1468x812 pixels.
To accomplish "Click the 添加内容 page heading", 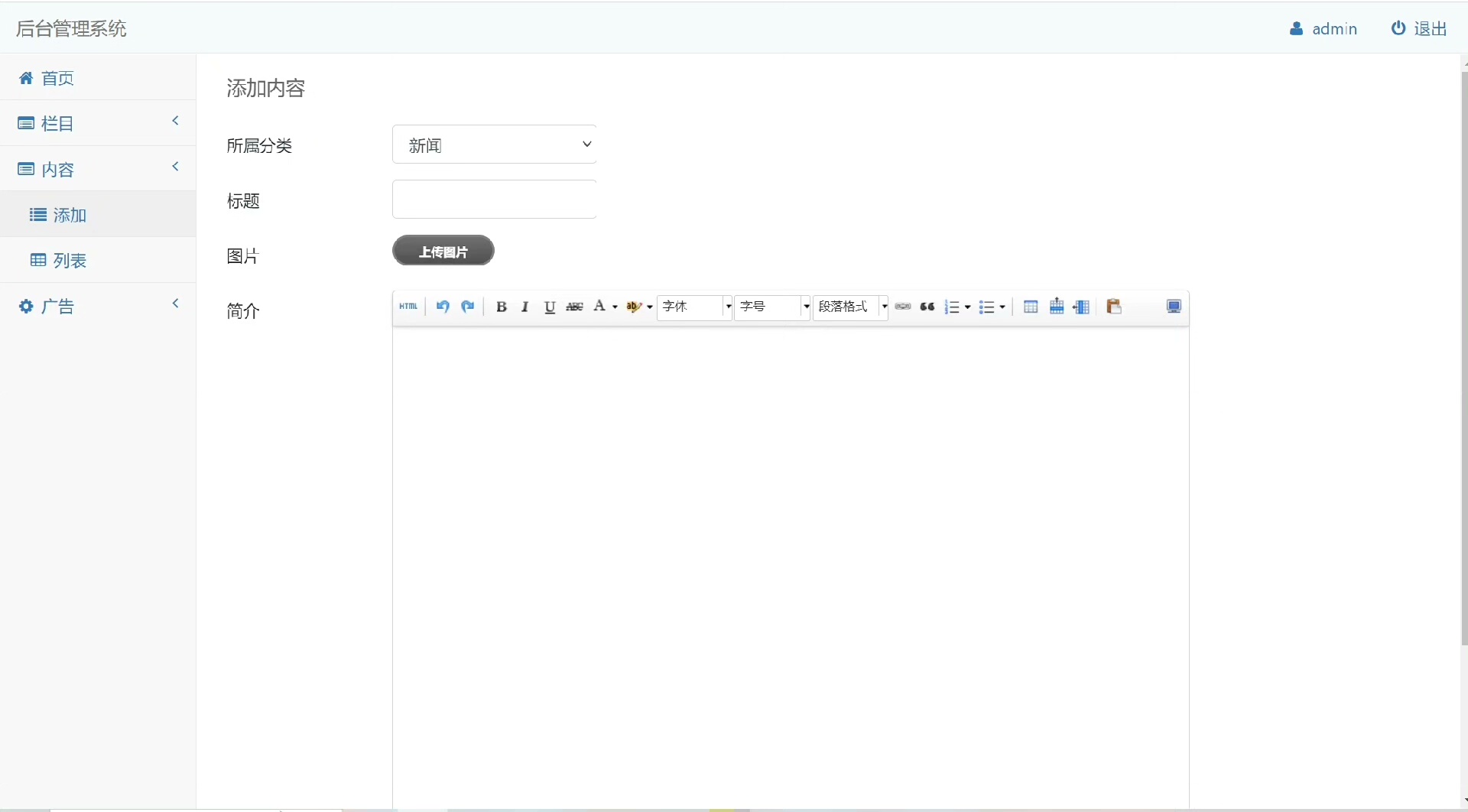I will tap(266, 88).
